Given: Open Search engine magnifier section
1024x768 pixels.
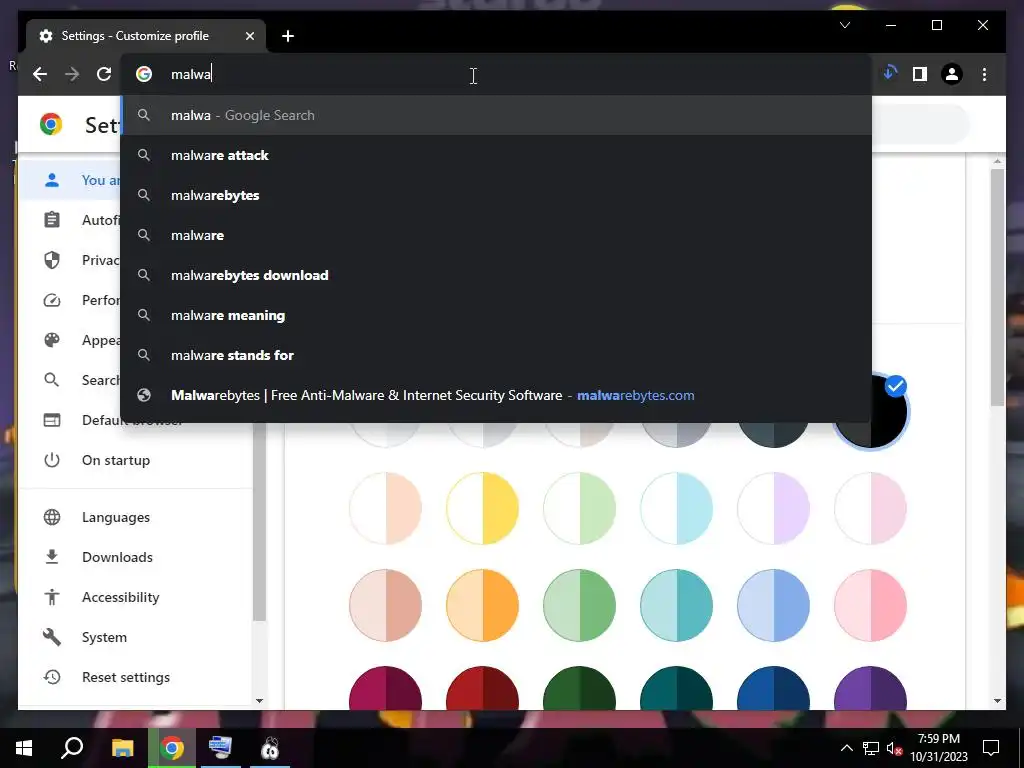Looking at the screenshot, I should [52, 380].
